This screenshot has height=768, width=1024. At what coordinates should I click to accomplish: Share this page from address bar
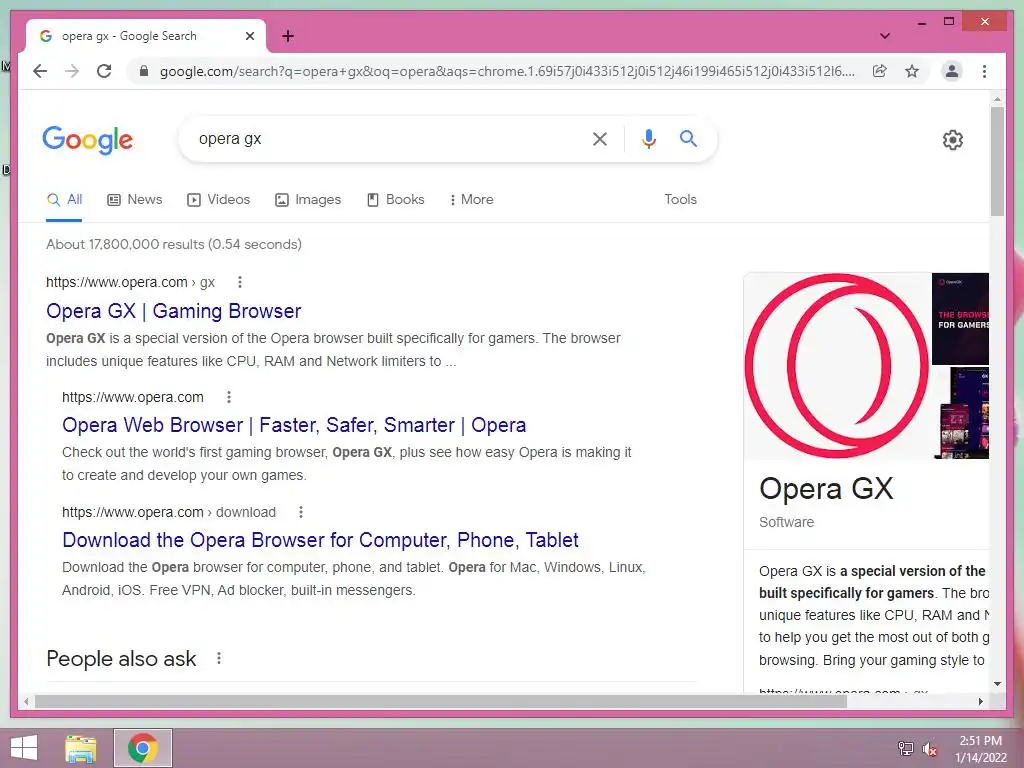(x=880, y=71)
